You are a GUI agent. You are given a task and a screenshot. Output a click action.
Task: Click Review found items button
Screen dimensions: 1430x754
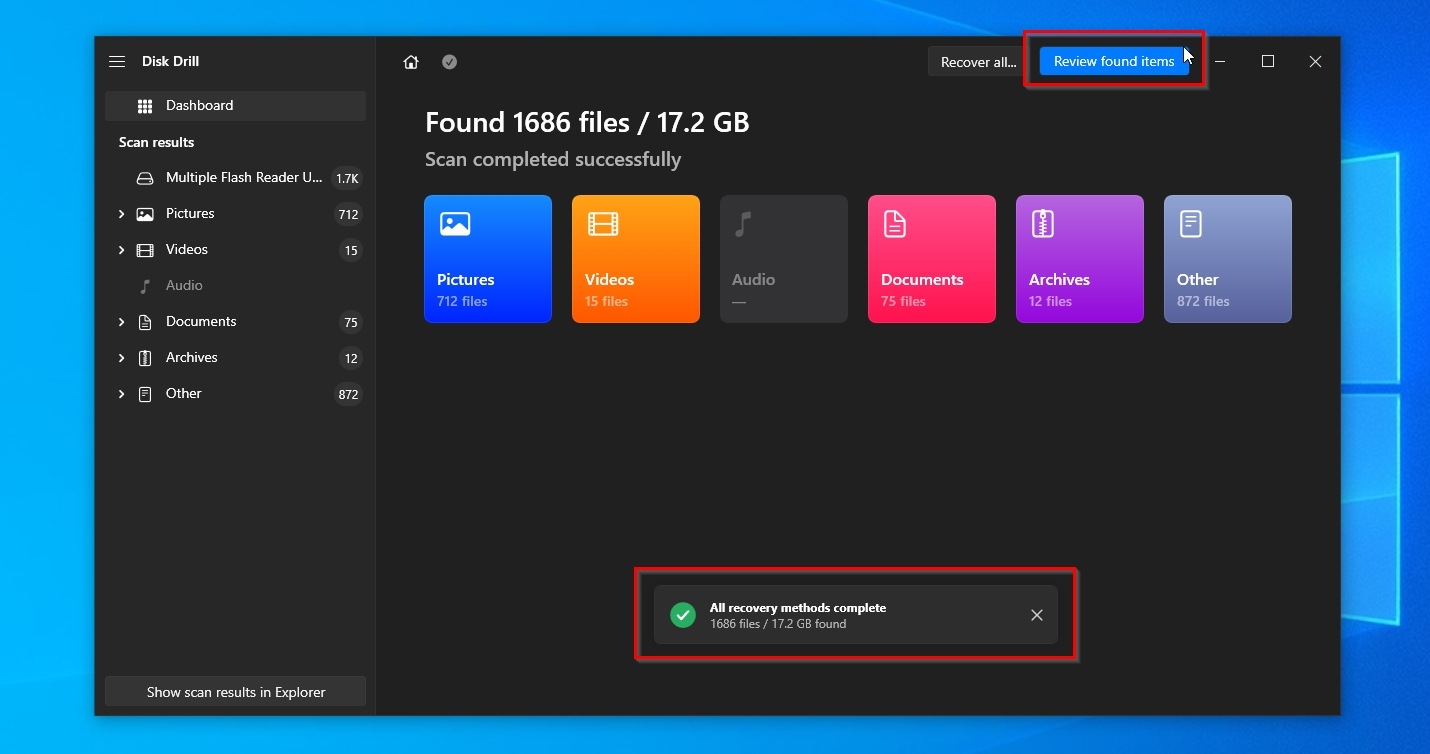tap(1114, 61)
